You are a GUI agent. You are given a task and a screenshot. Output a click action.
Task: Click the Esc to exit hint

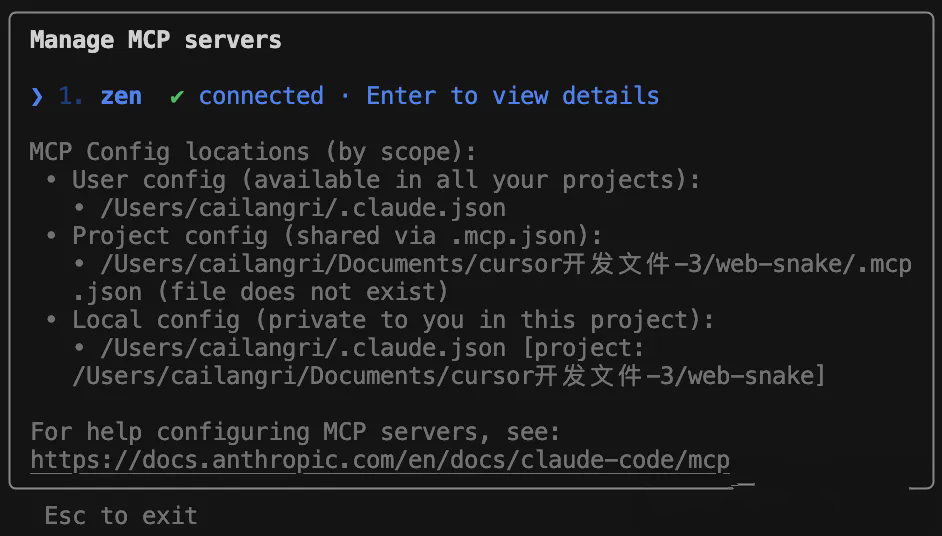point(121,516)
